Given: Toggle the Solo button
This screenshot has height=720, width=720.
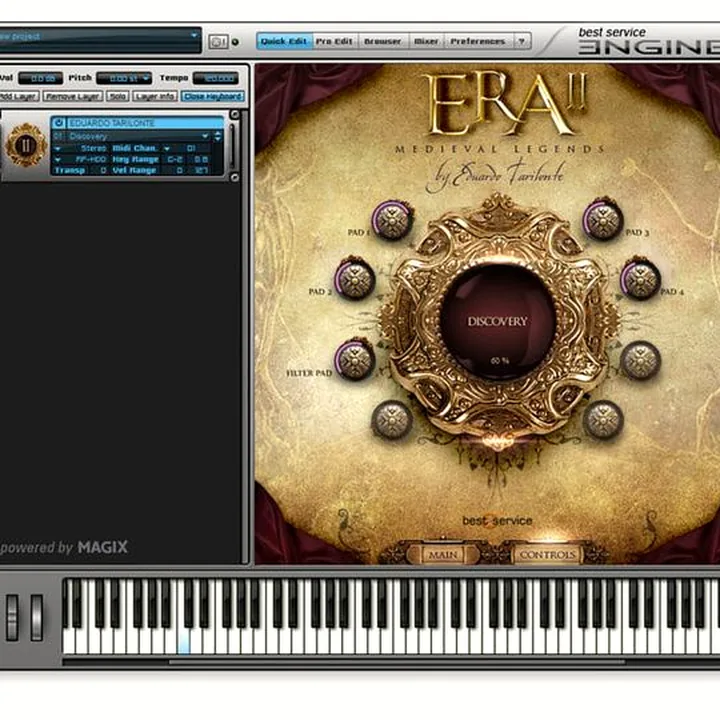Looking at the screenshot, I should pos(118,96).
